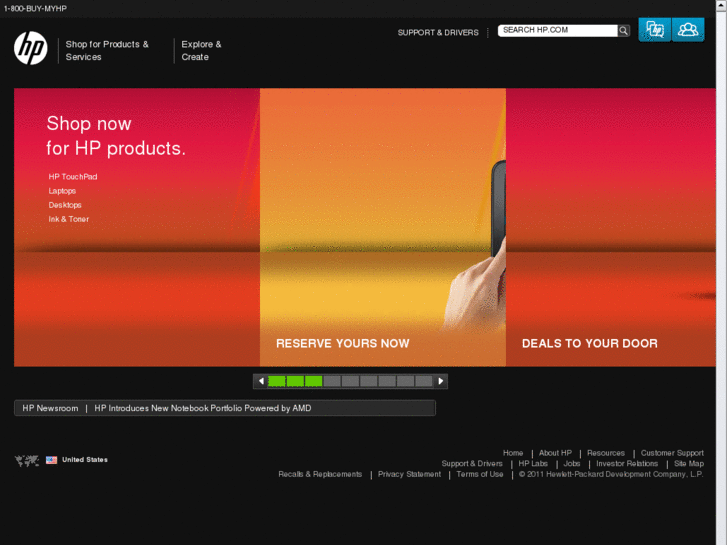Click the world map icon
727x545 pixels.
(27, 461)
